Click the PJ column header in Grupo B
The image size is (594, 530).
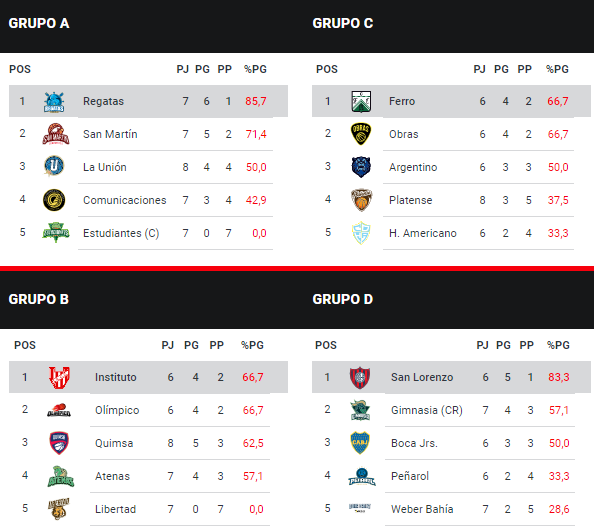pos(167,345)
